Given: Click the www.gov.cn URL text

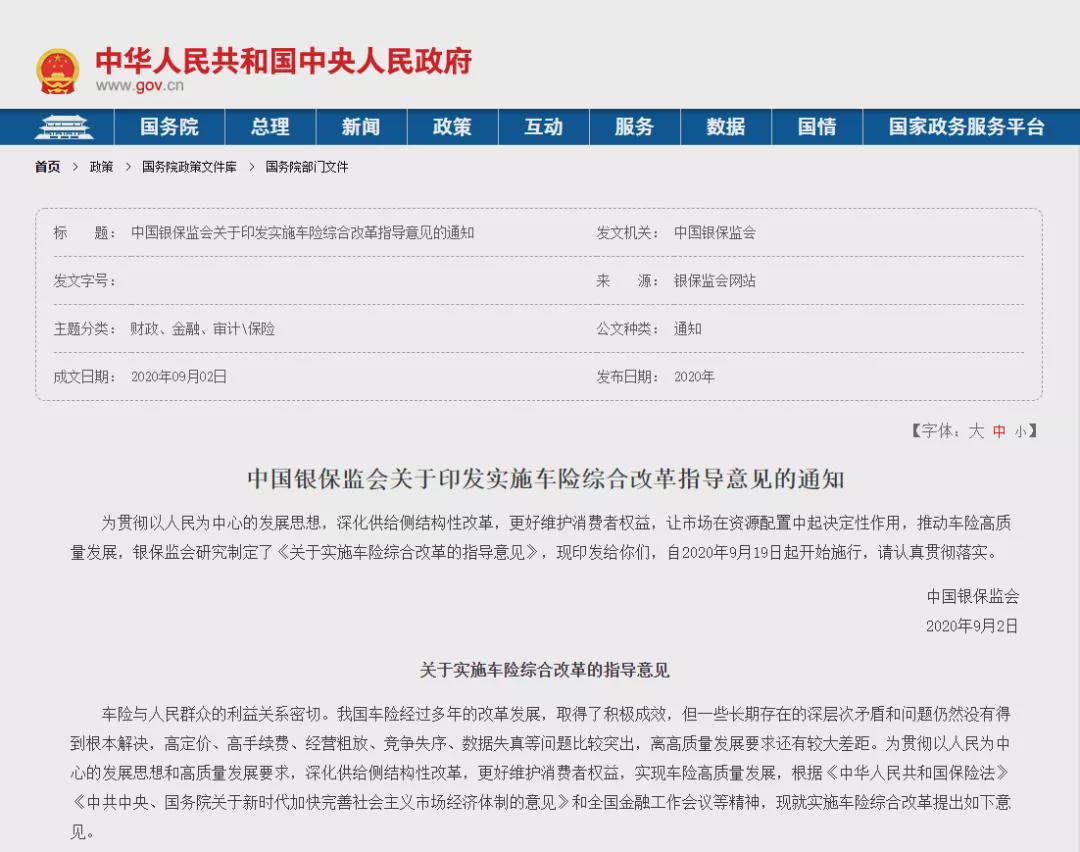Looking at the screenshot, I should (x=140, y=85).
